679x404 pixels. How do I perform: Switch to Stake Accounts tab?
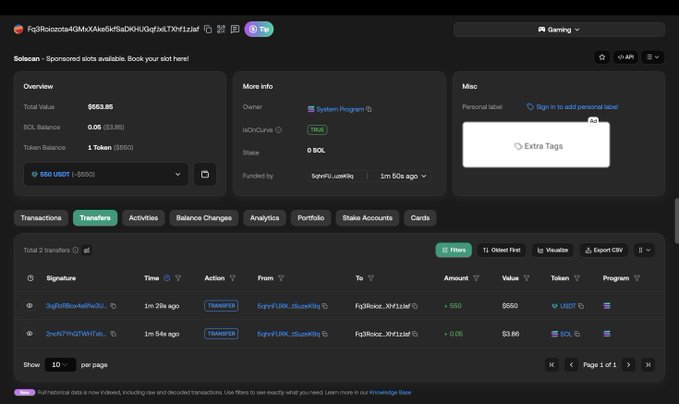[367, 218]
